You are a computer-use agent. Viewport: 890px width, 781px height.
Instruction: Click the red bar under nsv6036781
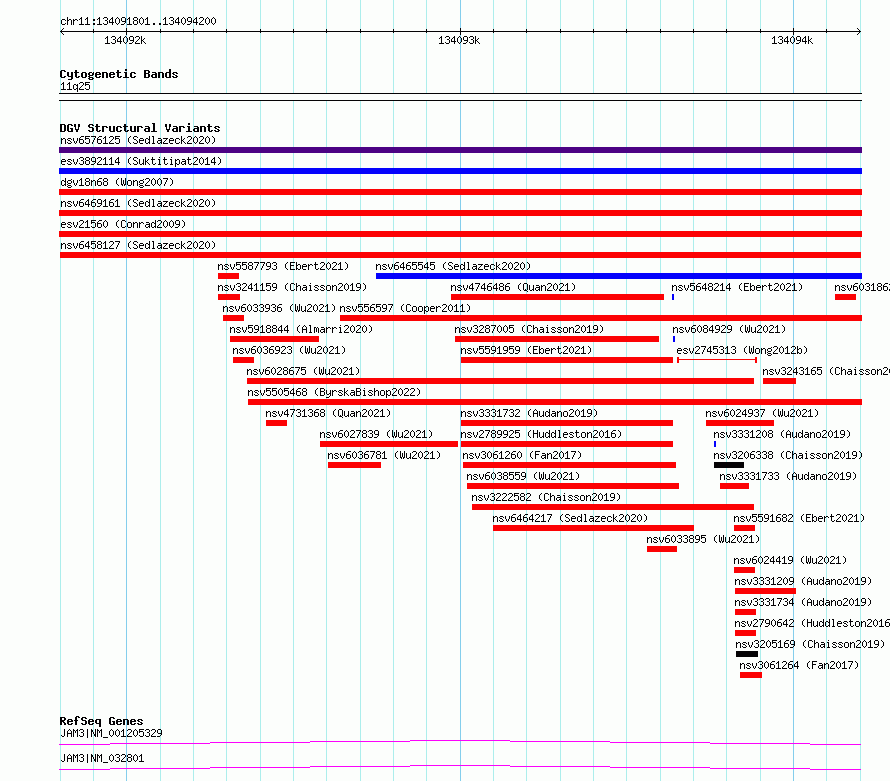(355, 465)
